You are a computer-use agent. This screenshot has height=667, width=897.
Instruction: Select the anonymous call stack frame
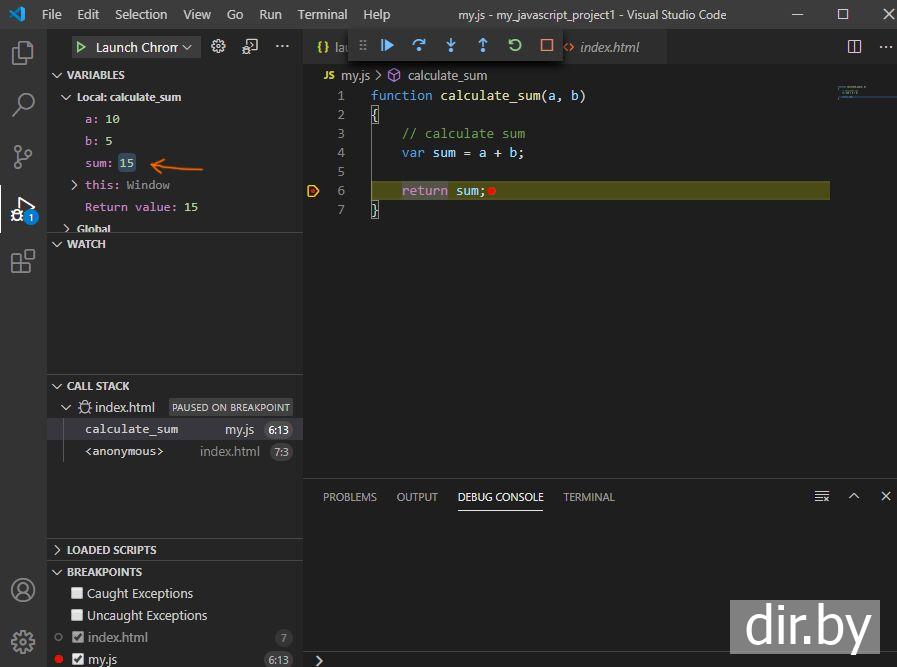(x=124, y=451)
